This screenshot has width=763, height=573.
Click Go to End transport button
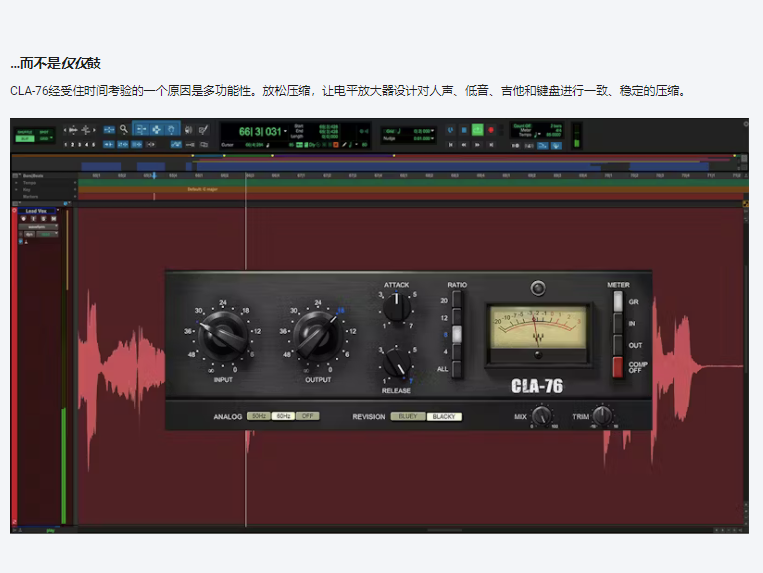(x=491, y=145)
